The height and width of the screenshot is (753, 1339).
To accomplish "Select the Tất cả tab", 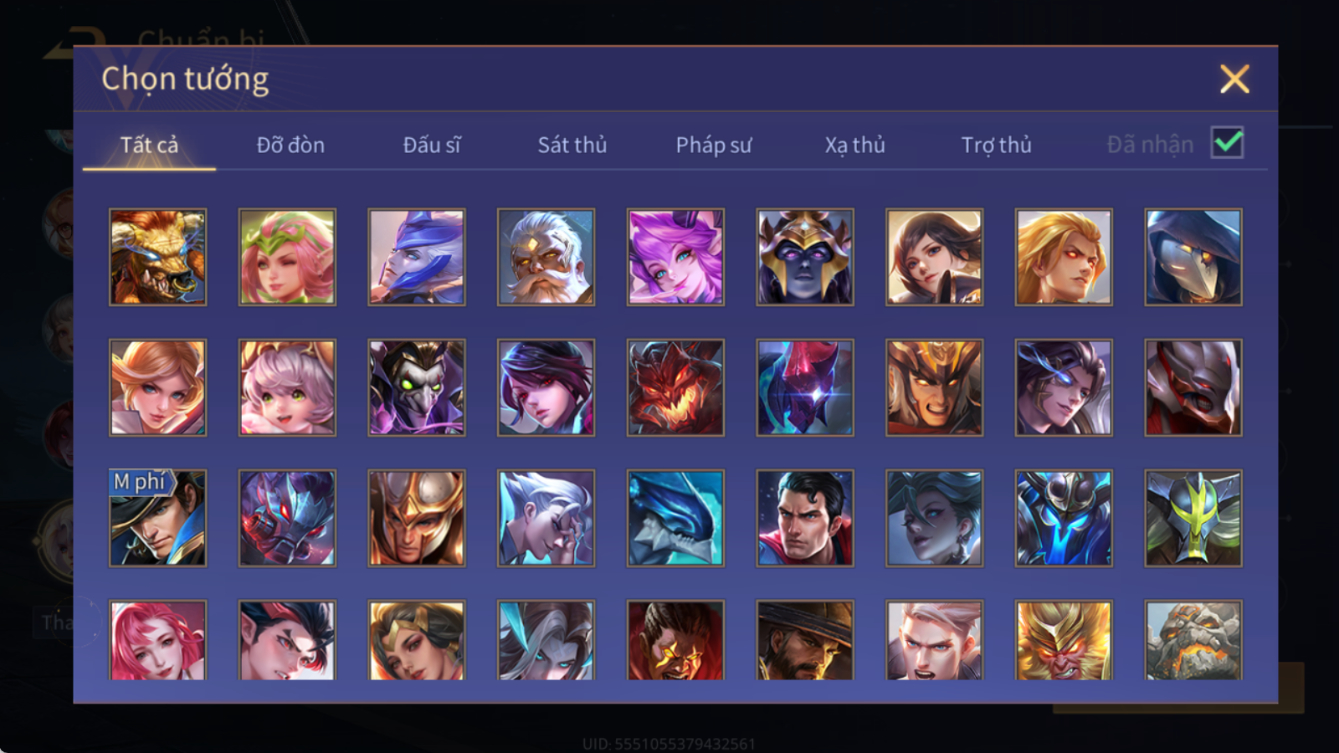I will tap(149, 145).
